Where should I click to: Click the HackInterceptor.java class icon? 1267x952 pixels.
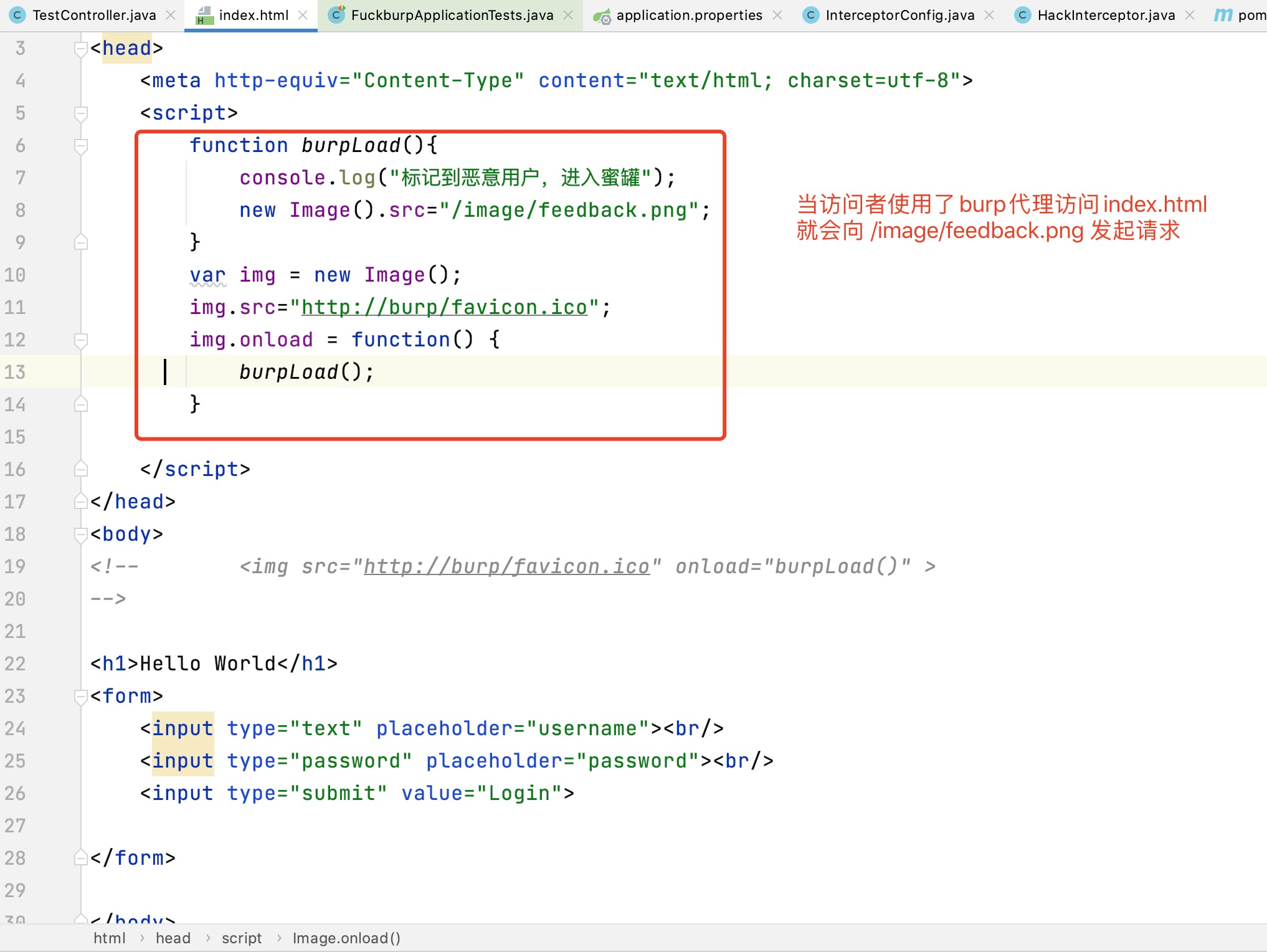1022,15
